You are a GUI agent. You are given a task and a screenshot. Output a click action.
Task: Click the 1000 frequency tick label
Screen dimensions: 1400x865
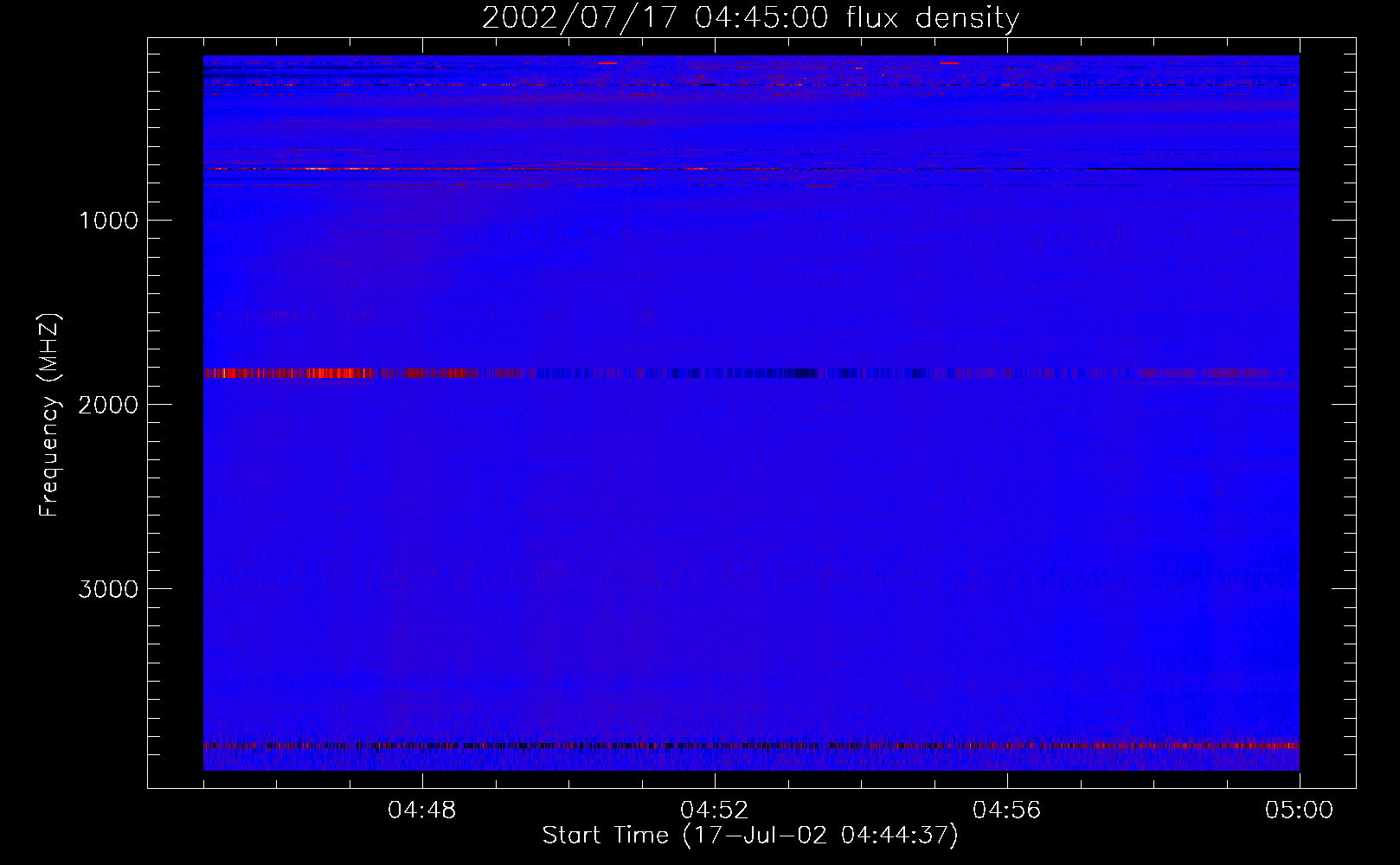108,221
